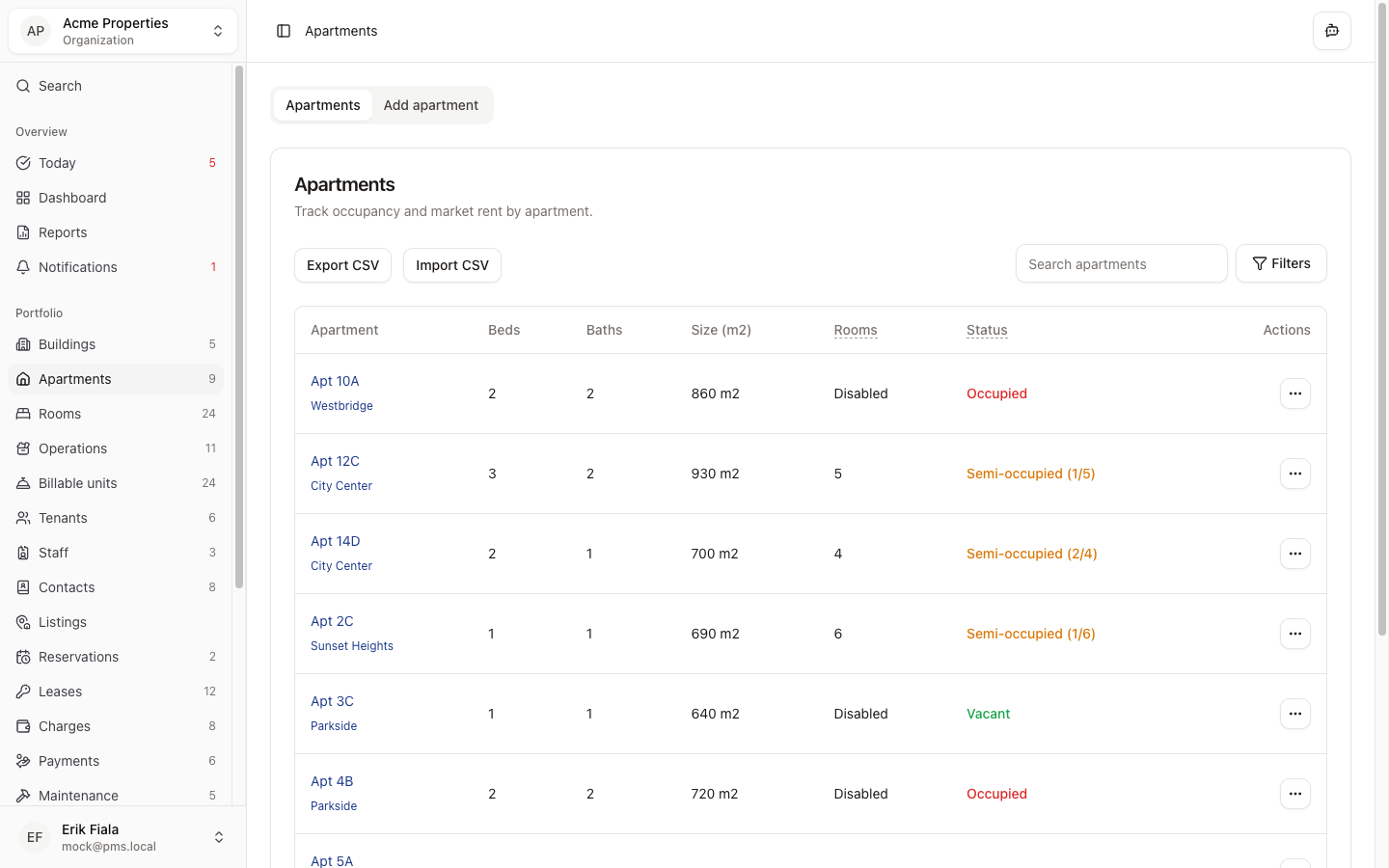Click the Status column header
The height and width of the screenshot is (868, 1389).
tap(987, 330)
